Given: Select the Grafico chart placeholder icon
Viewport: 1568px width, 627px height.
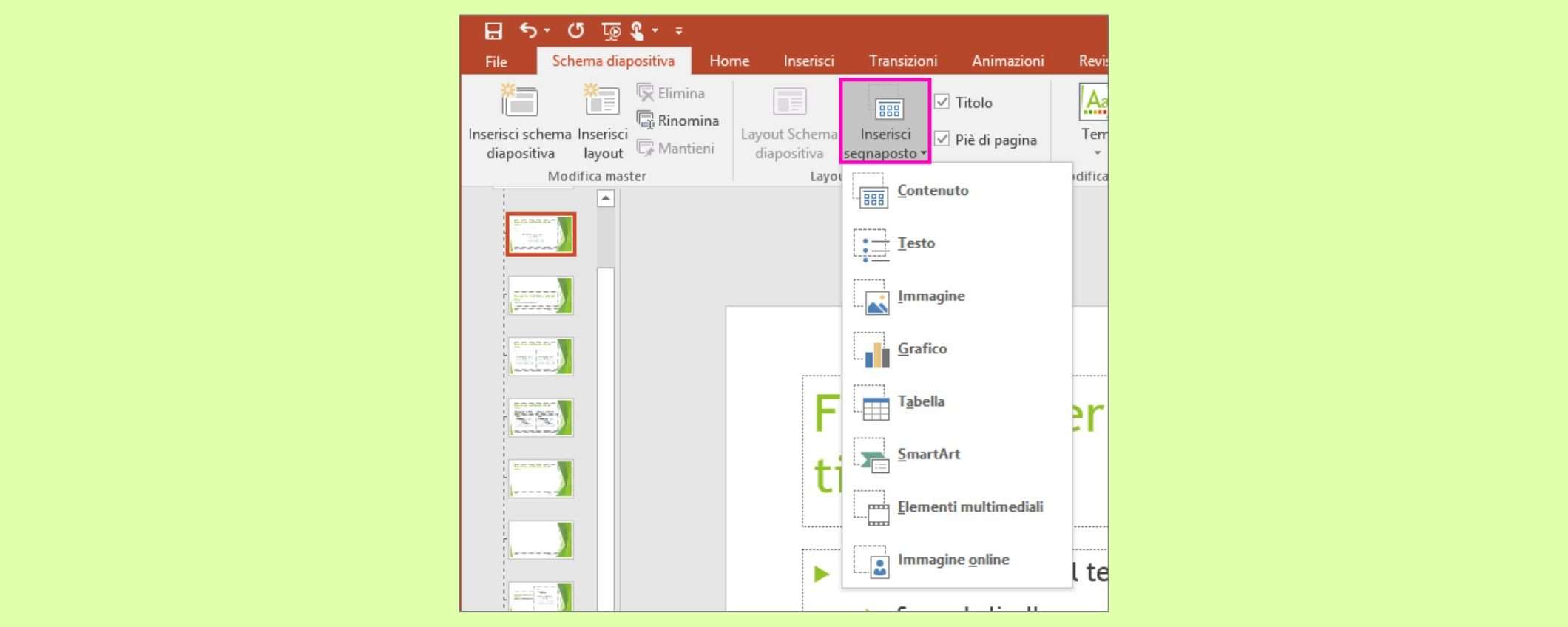Looking at the screenshot, I should (x=872, y=350).
